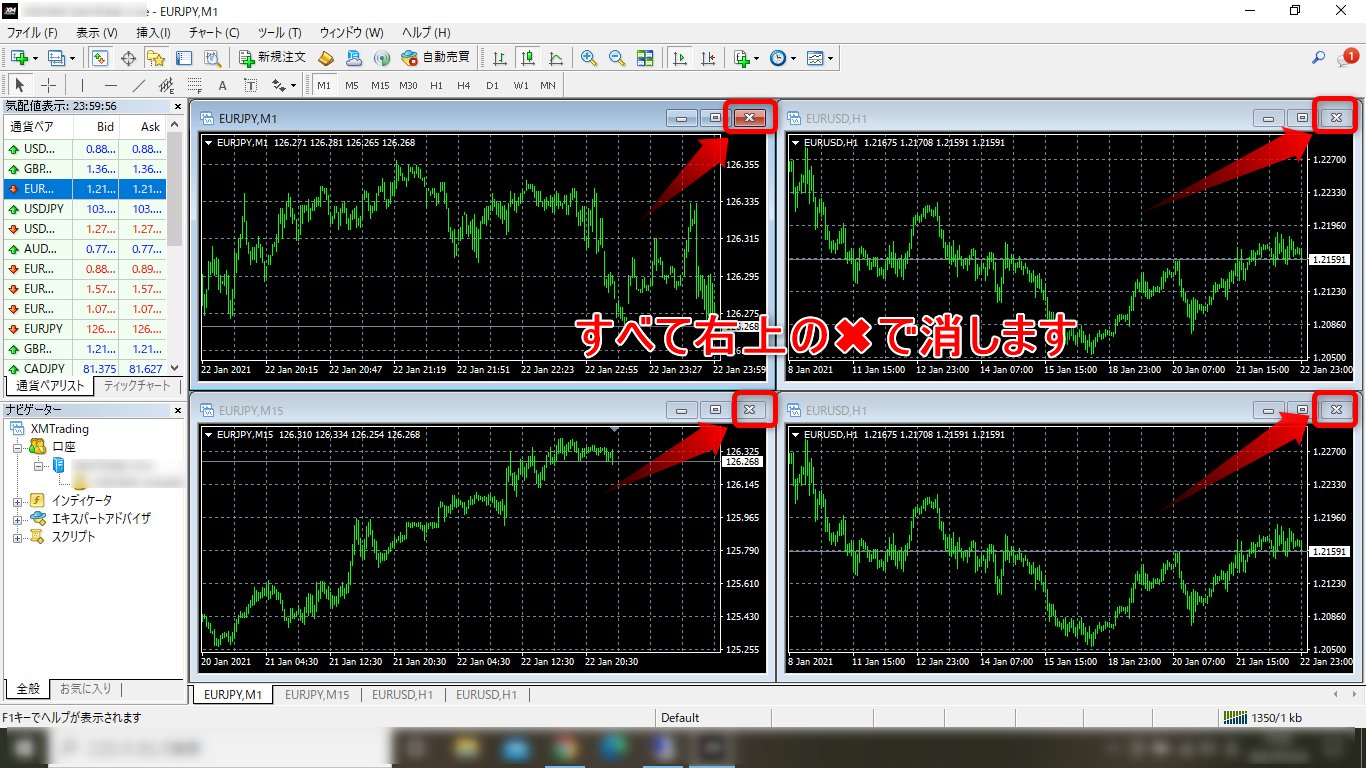Screen dimensions: 1366x768
Task: Open the arrows drawing dropdown
Action: (x=284, y=85)
